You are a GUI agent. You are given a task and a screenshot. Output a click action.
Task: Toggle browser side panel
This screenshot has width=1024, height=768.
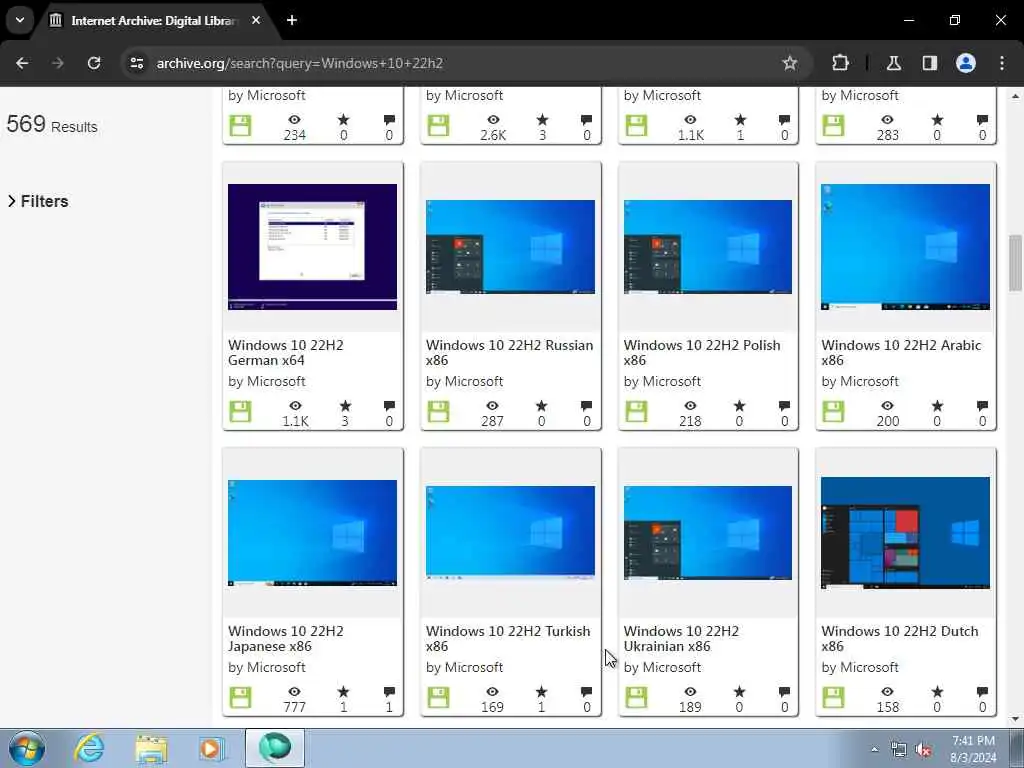click(929, 63)
